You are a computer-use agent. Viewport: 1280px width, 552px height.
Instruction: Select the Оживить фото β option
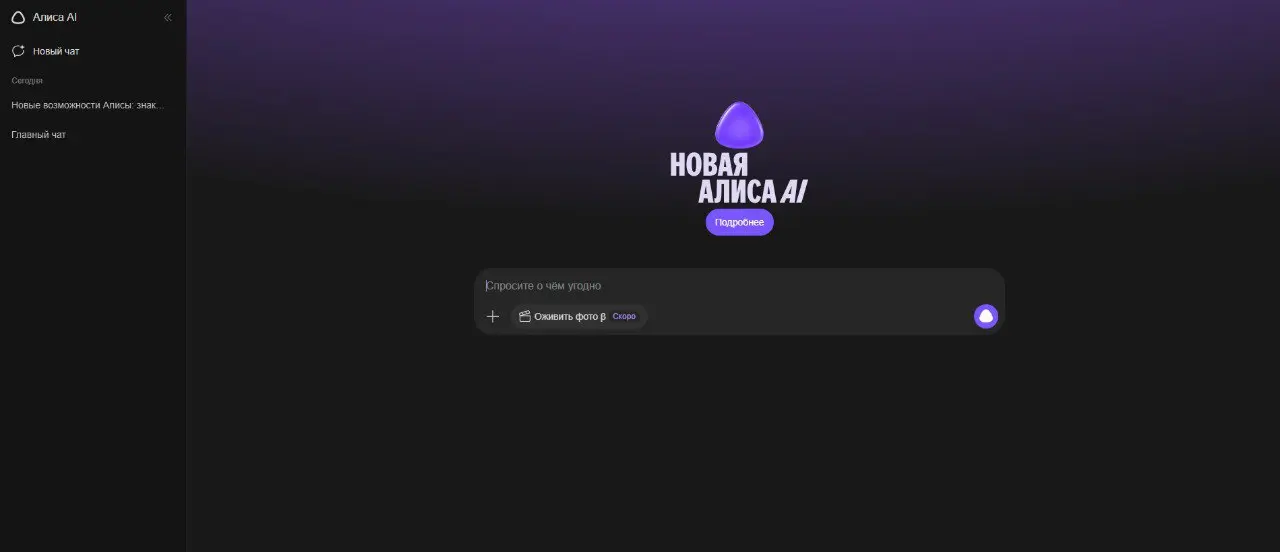pyautogui.click(x=579, y=316)
